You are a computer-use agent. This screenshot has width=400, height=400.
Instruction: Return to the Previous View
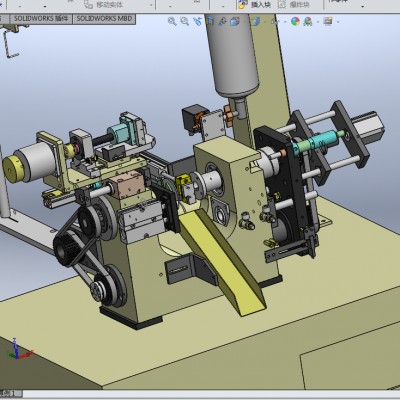click(197, 22)
